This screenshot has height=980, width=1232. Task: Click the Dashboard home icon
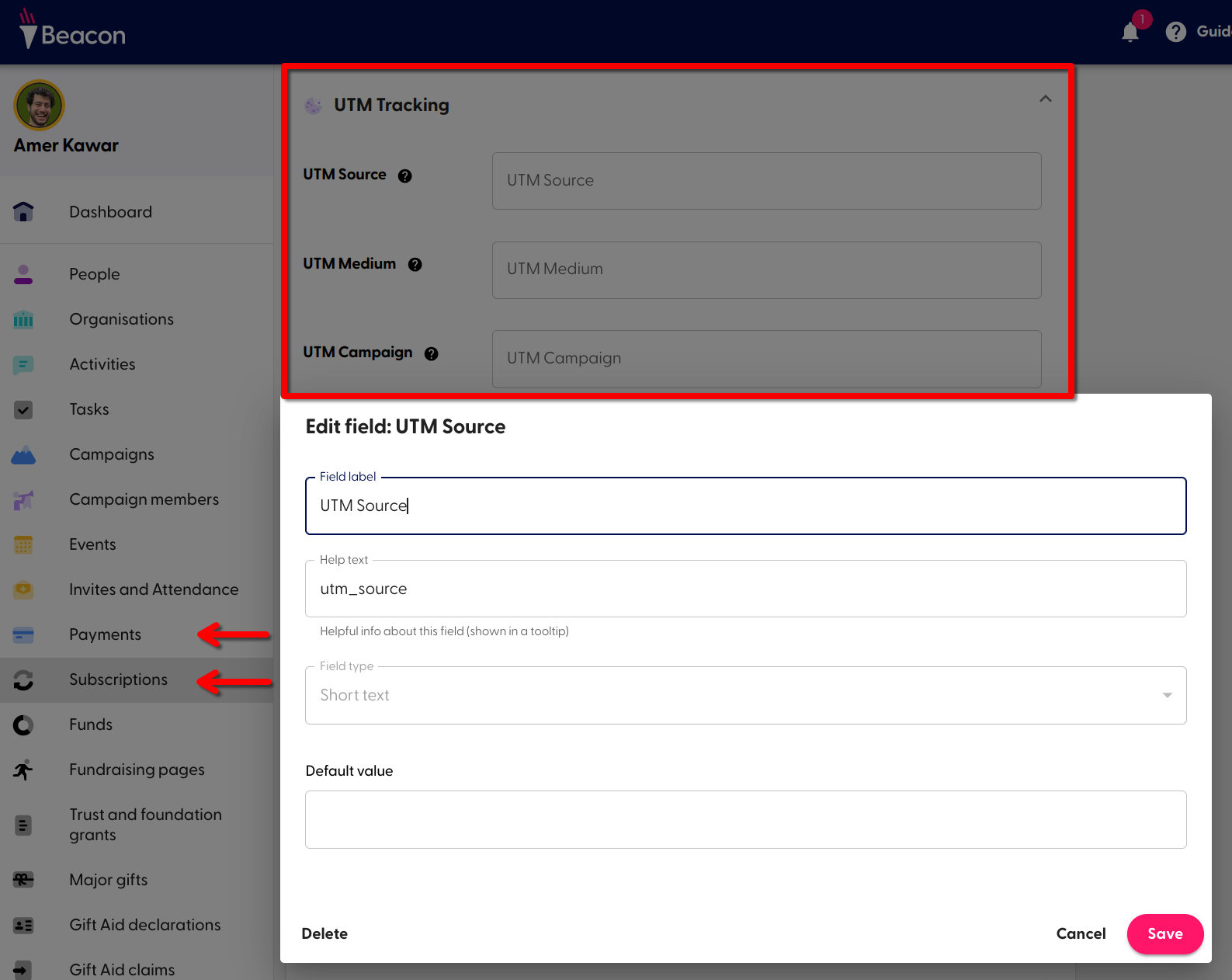click(x=23, y=211)
